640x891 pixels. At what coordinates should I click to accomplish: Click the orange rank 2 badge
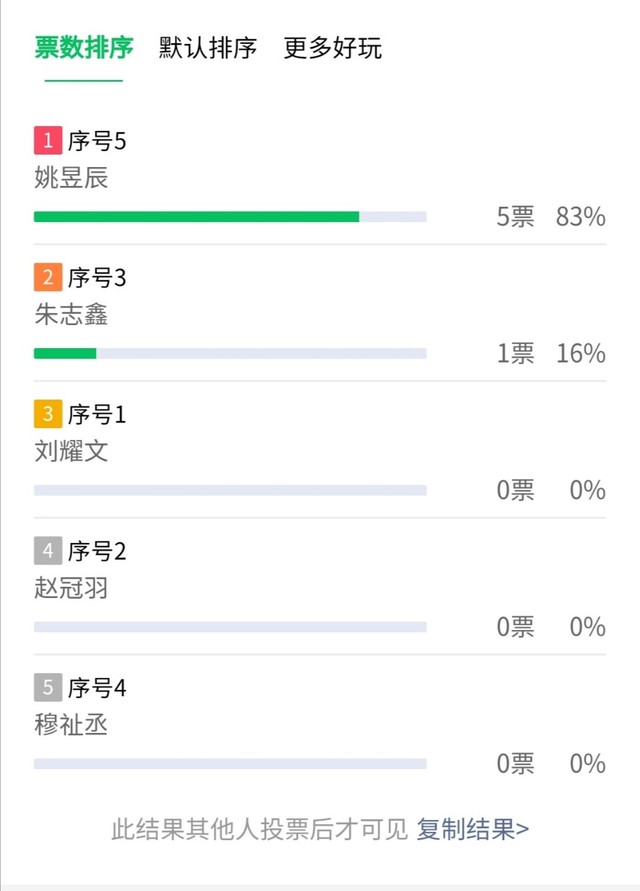48,278
